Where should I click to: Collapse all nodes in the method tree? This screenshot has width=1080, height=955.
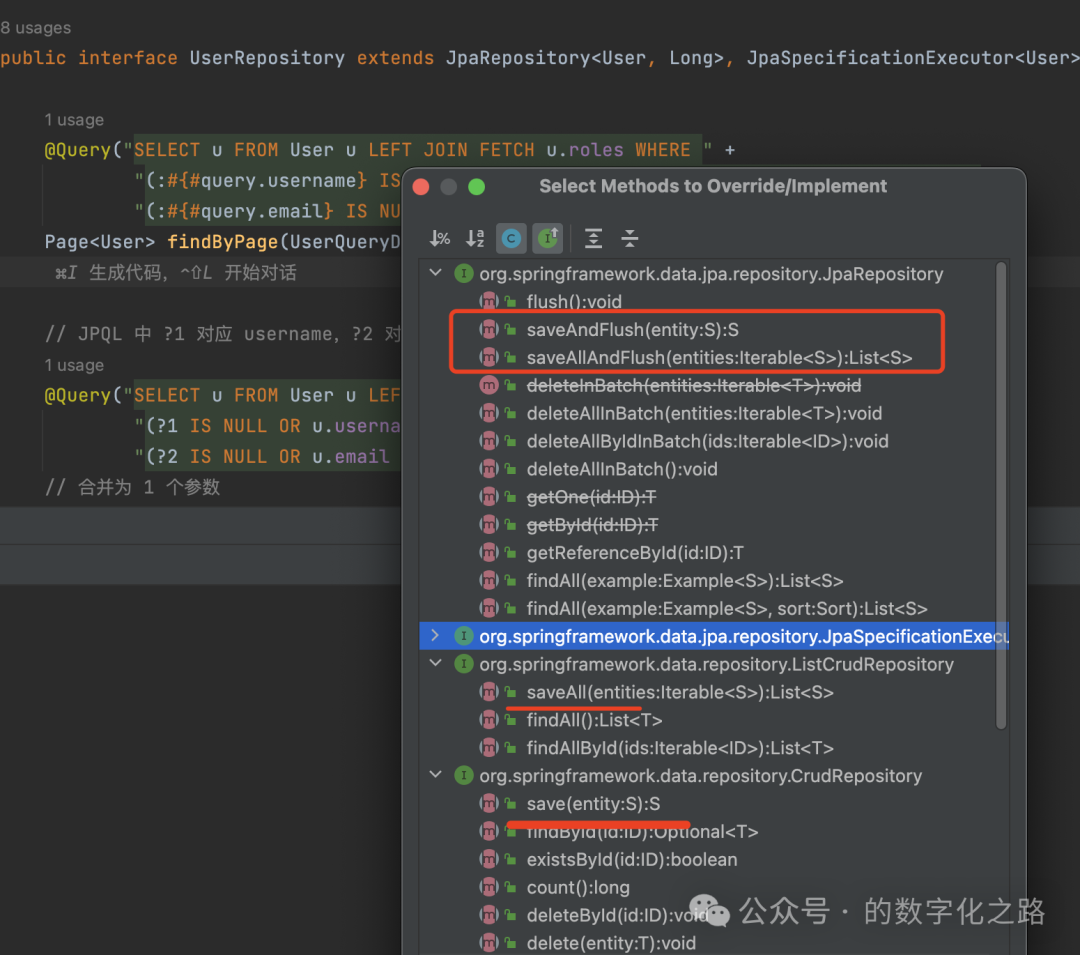click(x=630, y=239)
